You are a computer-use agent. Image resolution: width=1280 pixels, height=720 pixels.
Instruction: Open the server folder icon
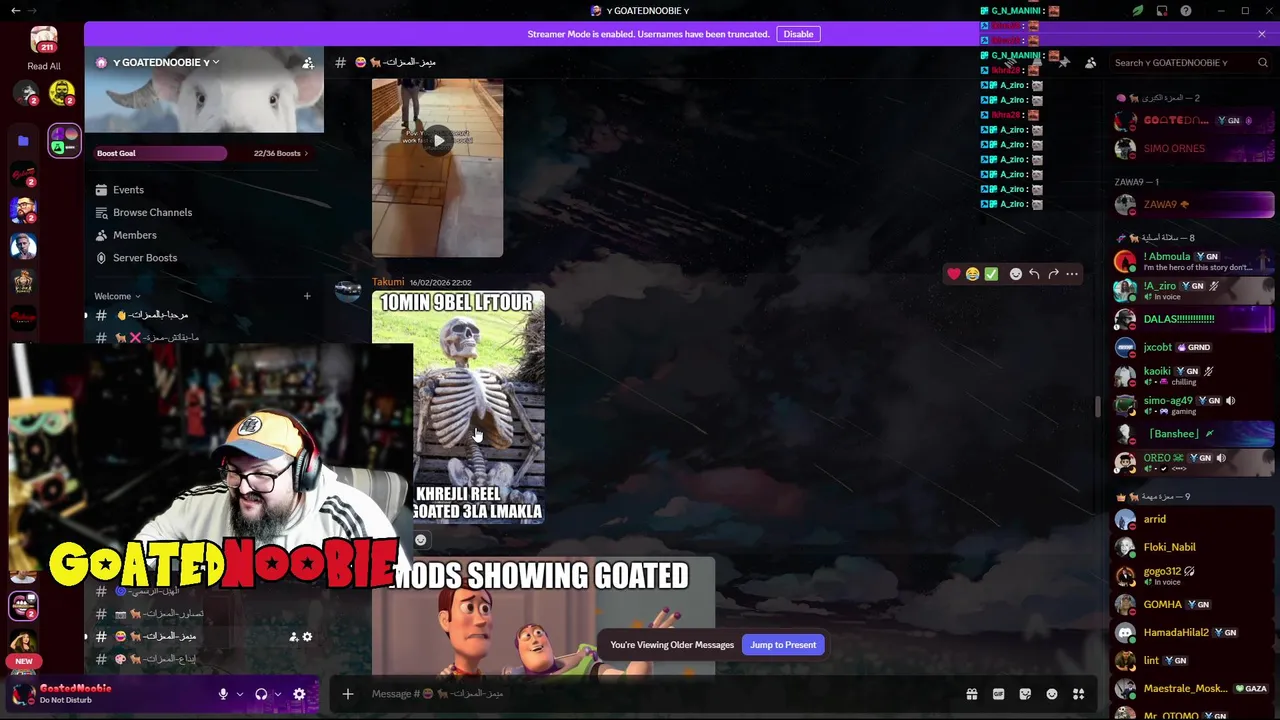(x=23, y=141)
